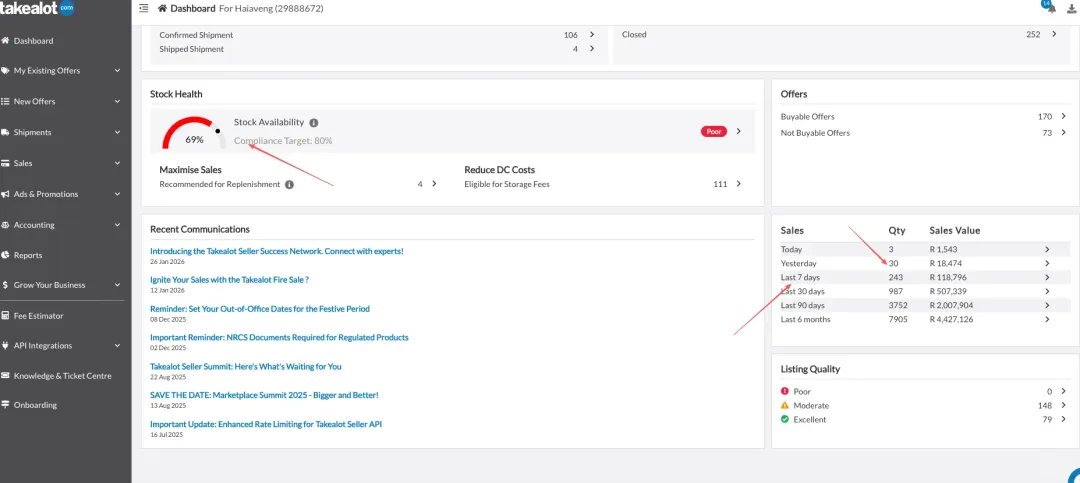Click the pie chart icon for Reports
The image size is (1080, 483).
pyautogui.click(x=6, y=255)
